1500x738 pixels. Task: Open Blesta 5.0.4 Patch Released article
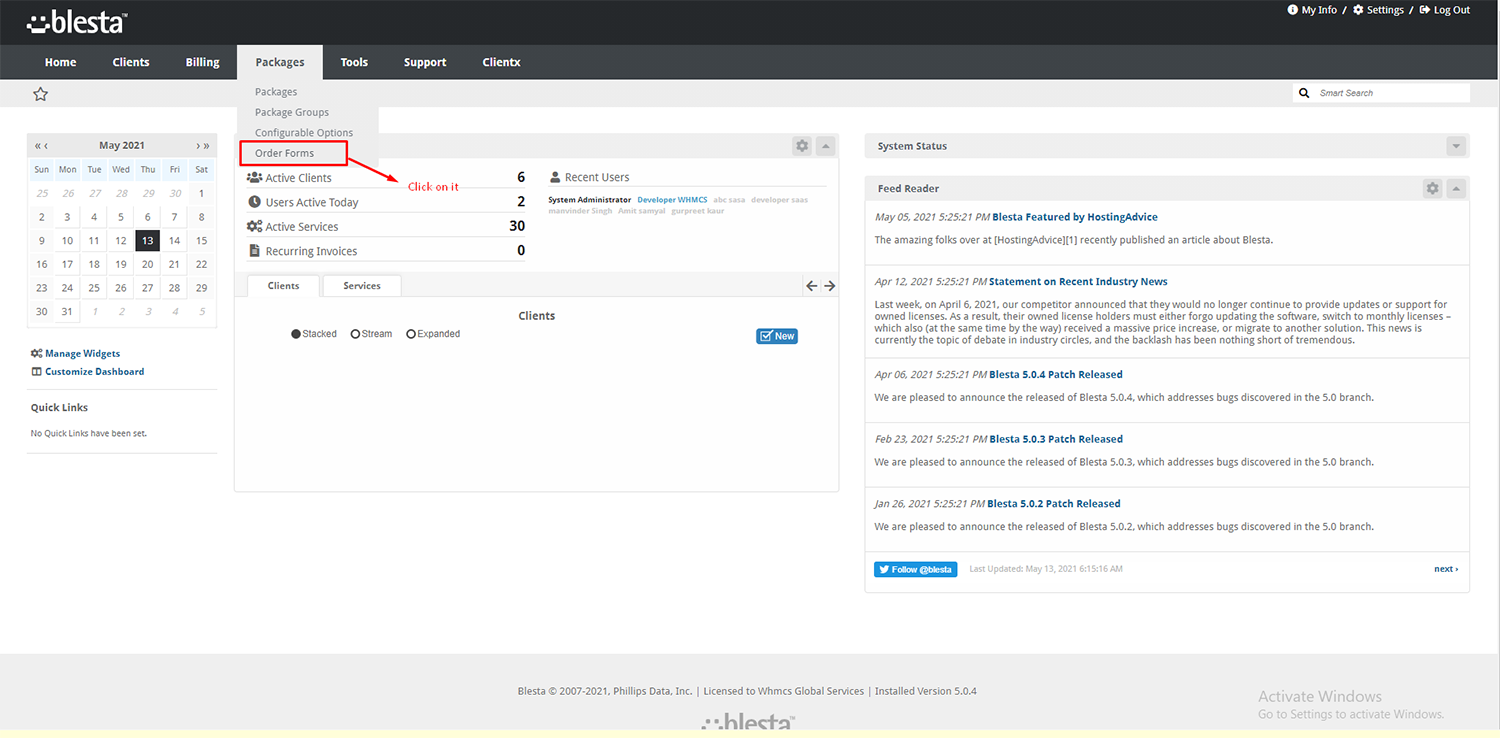pos(1056,374)
